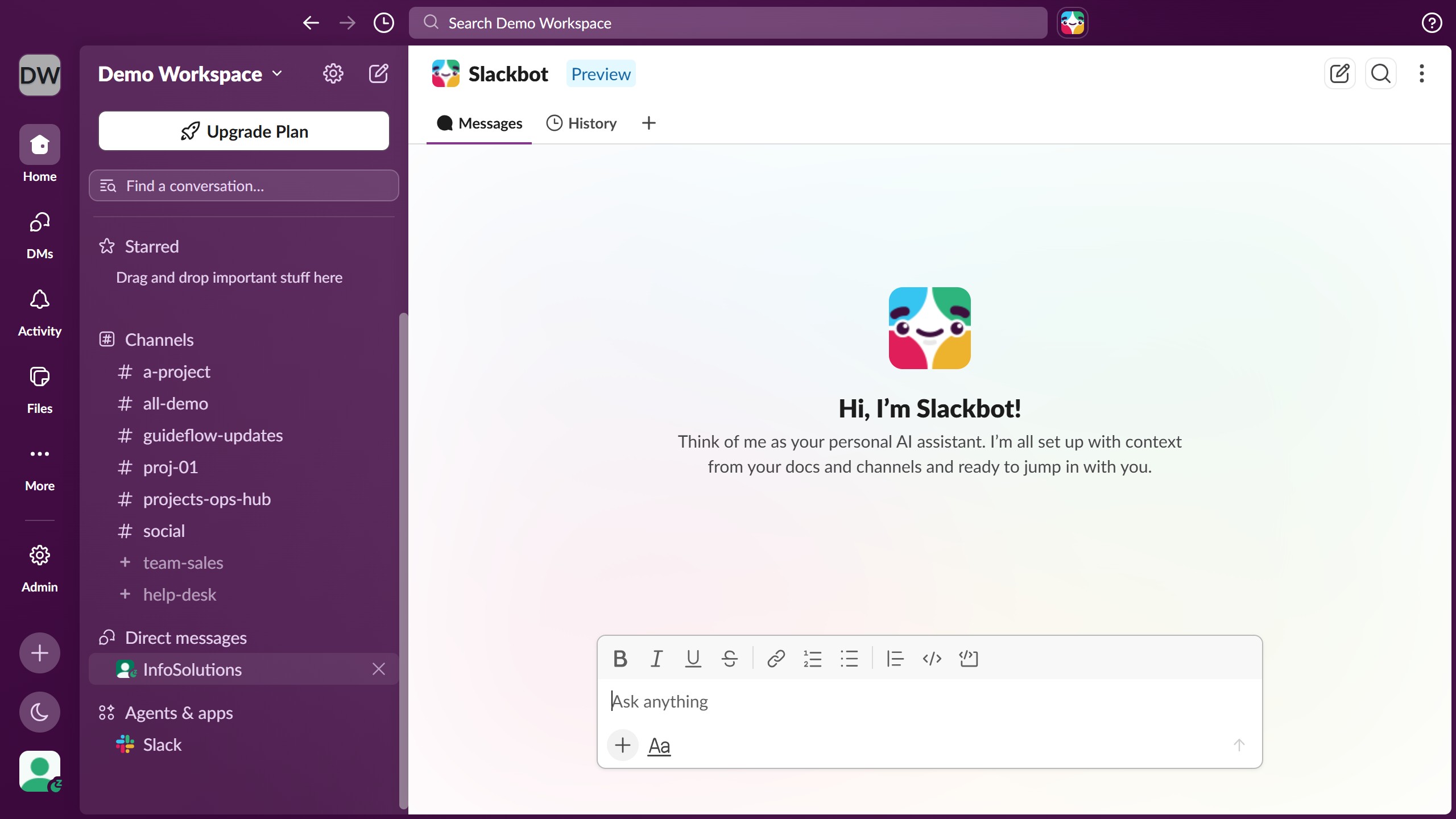Open Files in the left rail

click(40, 390)
